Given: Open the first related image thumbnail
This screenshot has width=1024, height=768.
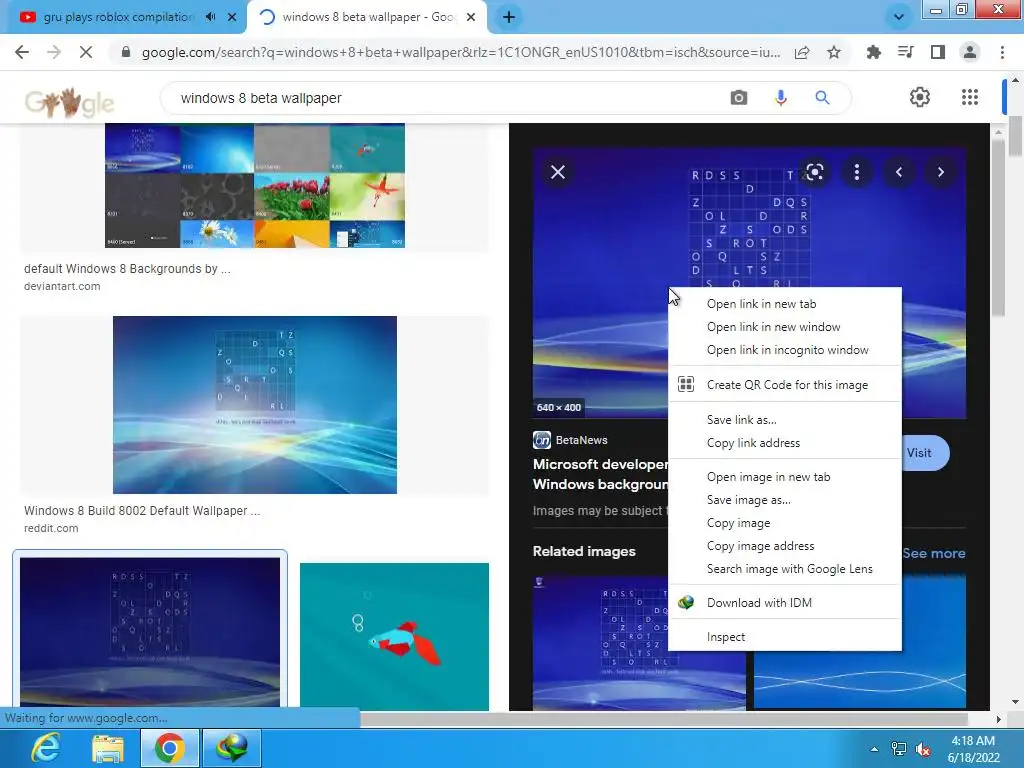Looking at the screenshot, I should coord(600,642).
